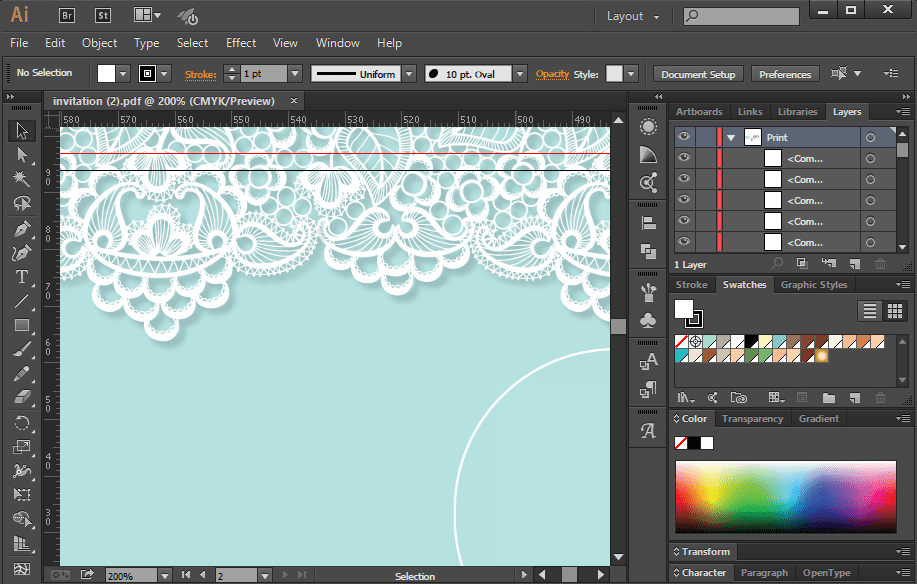This screenshot has height=584, width=917.
Task: Select the Rectangle tool
Action: click(x=22, y=325)
